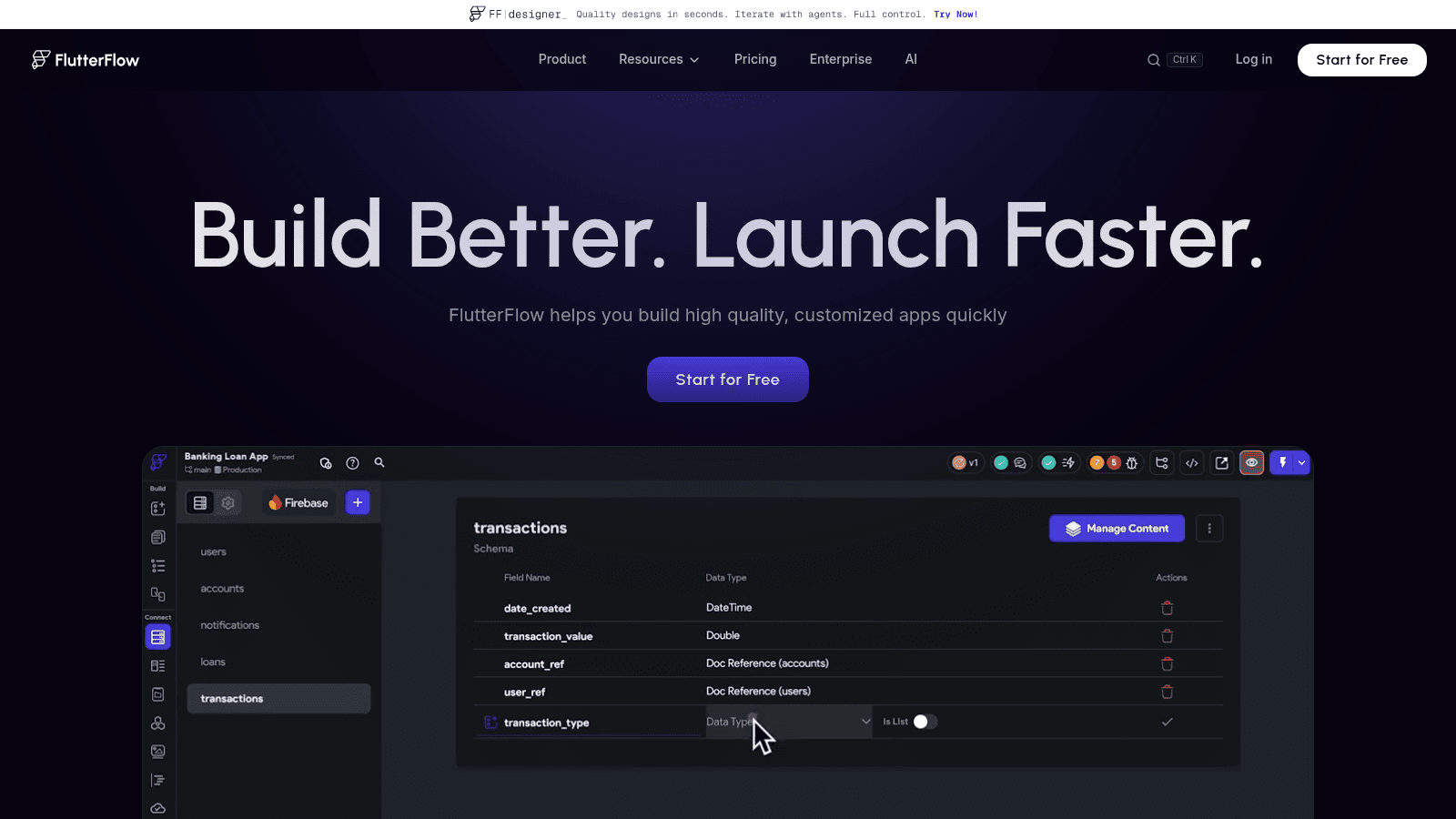Toggle the Is List switch
The height and width of the screenshot is (819, 1456).
(925, 722)
